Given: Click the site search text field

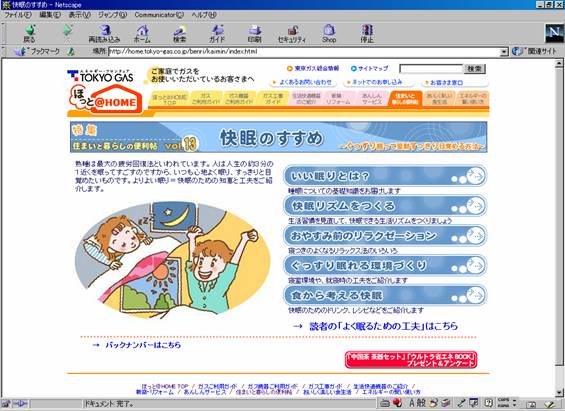Looking at the screenshot, I should pyautogui.click(x=431, y=69).
